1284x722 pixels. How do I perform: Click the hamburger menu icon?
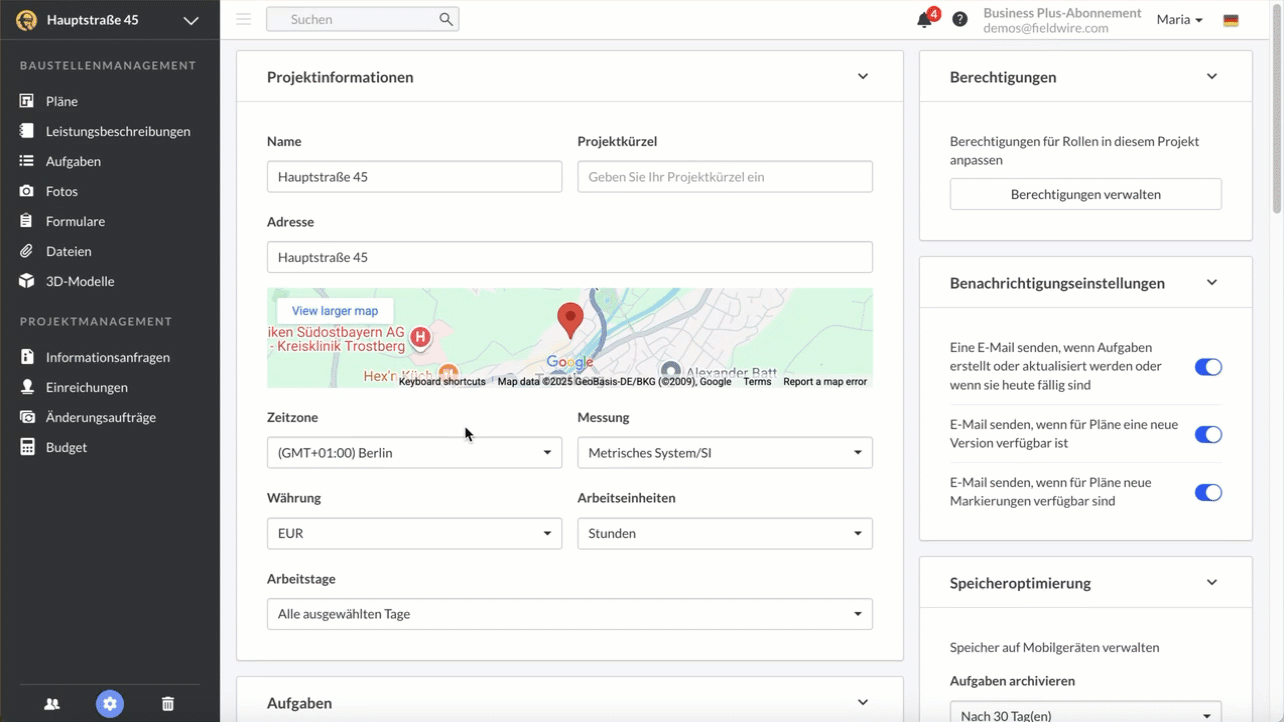[x=243, y=19]
